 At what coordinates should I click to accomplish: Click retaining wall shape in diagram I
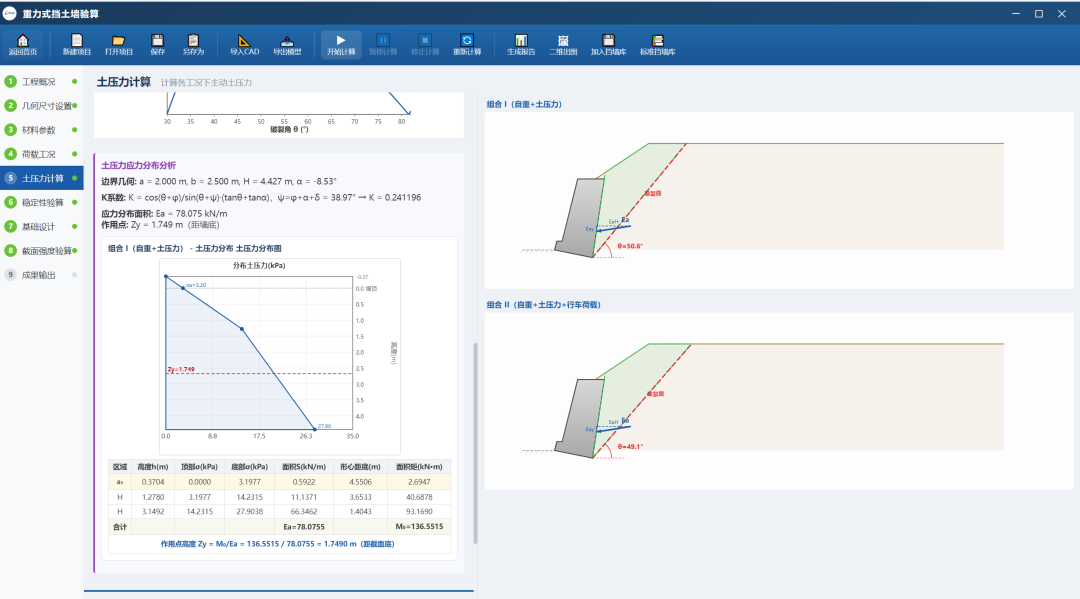(580, 217)
